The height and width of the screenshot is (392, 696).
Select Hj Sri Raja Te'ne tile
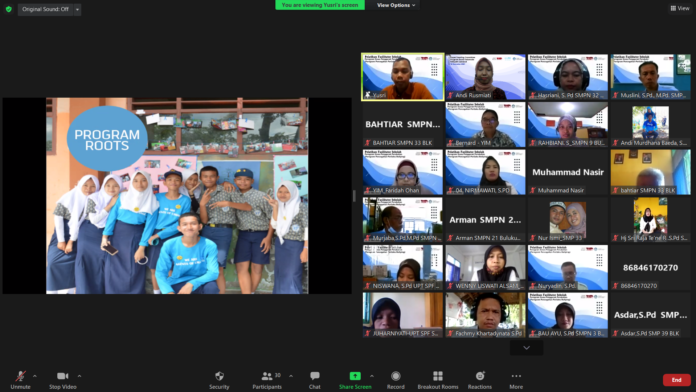[x=650, y=219]
